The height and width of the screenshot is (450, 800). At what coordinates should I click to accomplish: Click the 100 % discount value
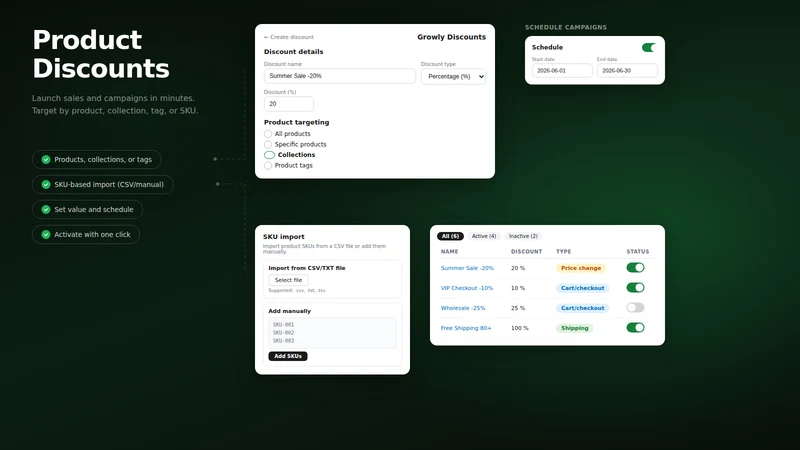coord(519,328)
